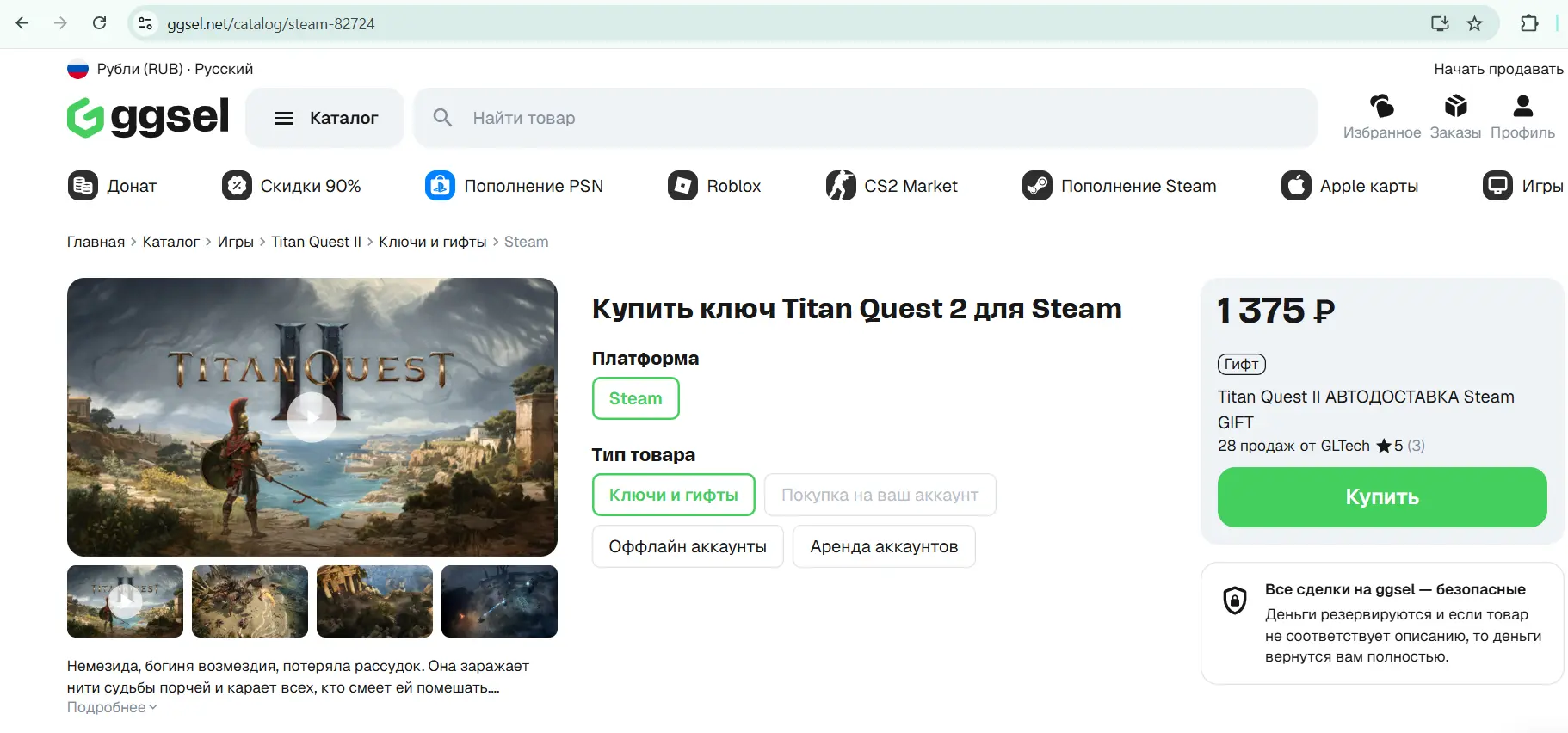Open browser extensions puzzle icon
The width and height of the screenshot is (1568, 733).
(1529, 23)
